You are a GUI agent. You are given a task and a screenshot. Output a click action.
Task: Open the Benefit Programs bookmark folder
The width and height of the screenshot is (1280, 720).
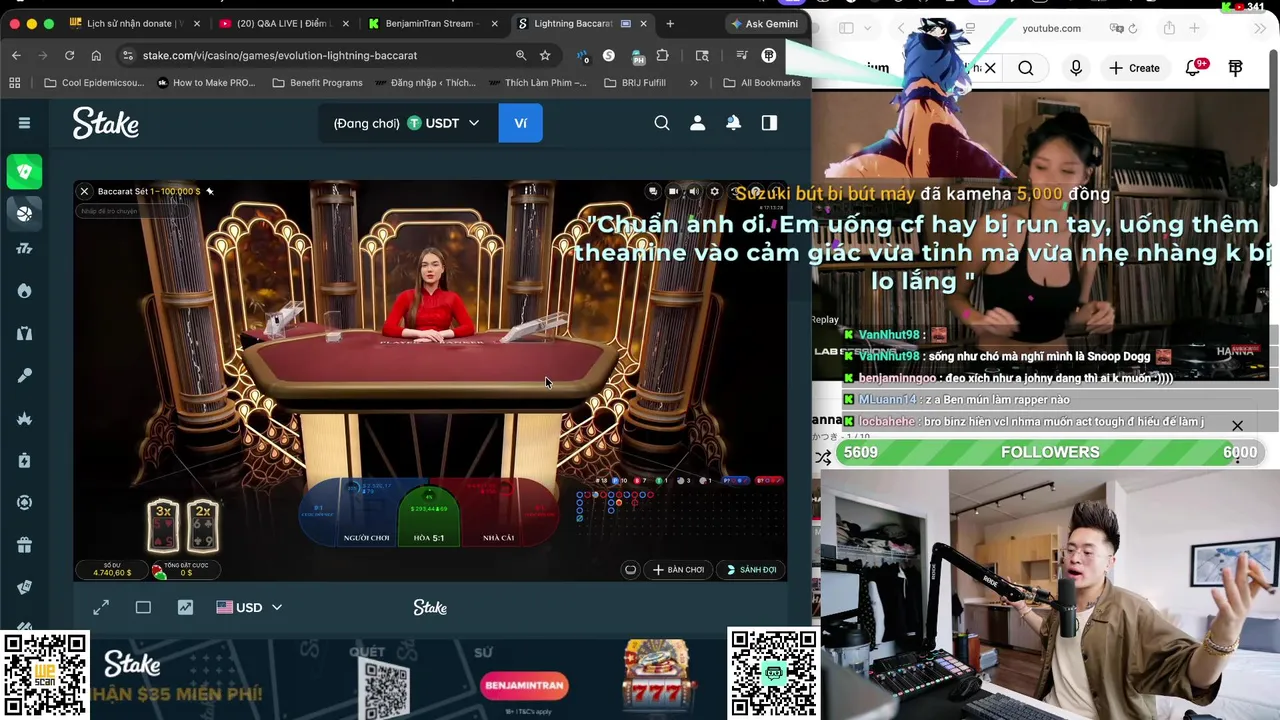317,83
